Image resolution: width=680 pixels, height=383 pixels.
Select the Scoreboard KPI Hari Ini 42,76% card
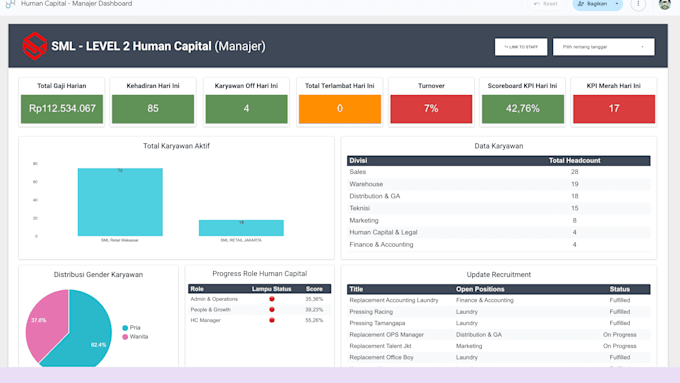[523, 102]
